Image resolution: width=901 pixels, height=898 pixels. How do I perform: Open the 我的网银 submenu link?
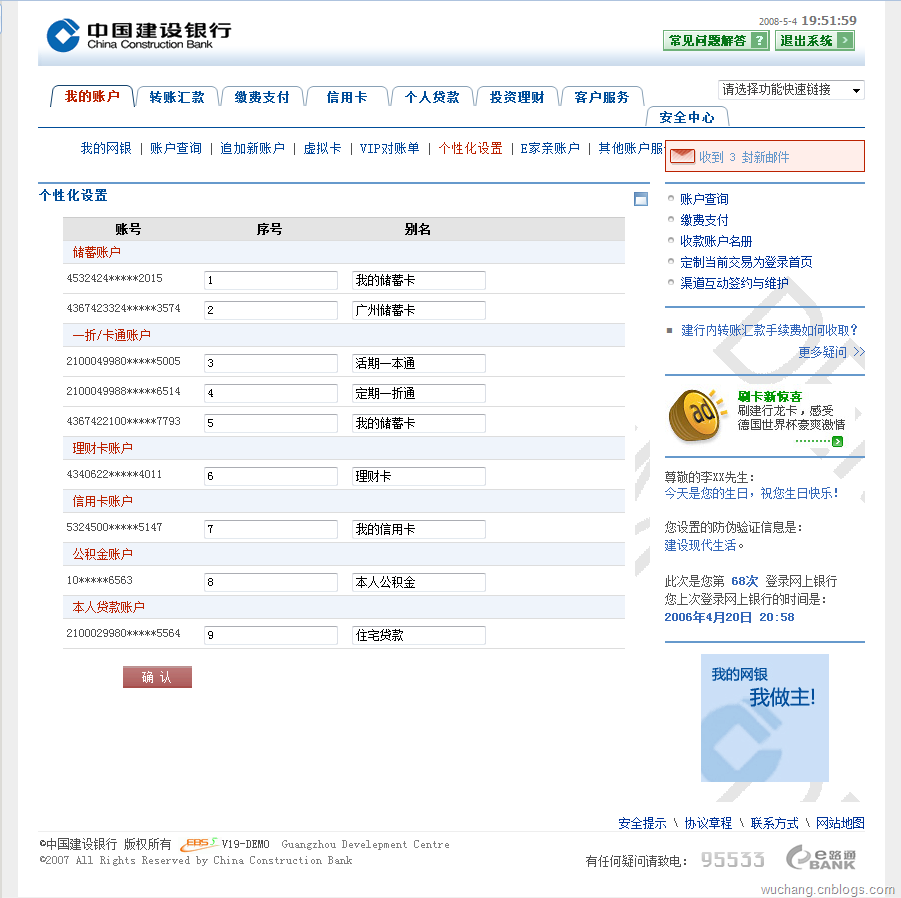(106, 149)
